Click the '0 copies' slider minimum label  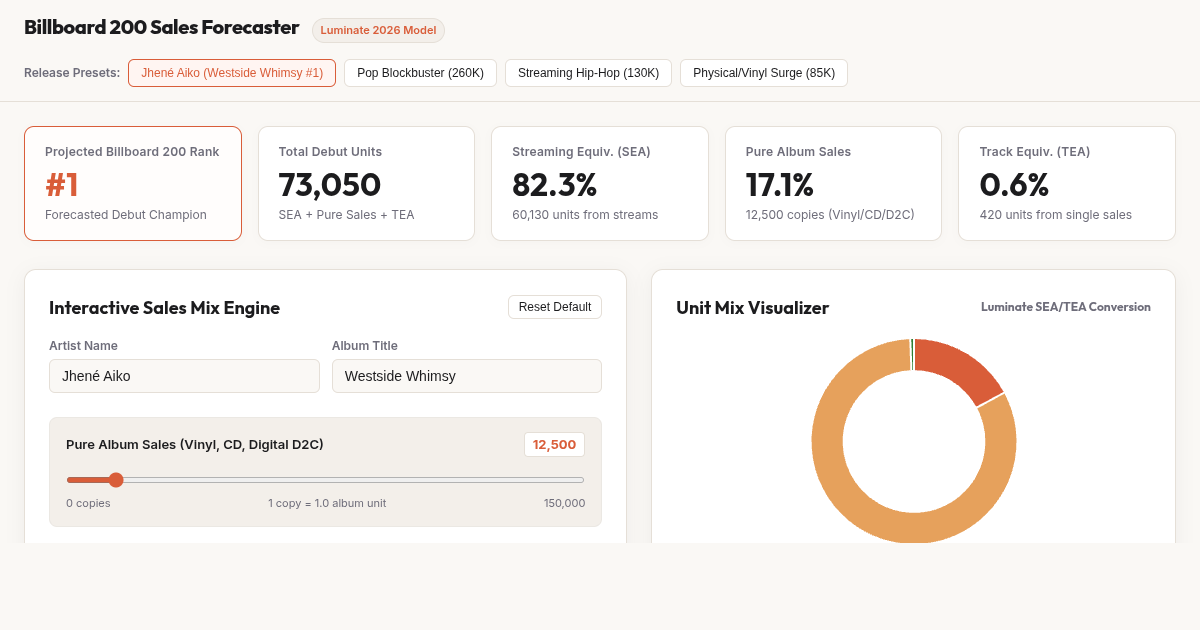point(88,503)
